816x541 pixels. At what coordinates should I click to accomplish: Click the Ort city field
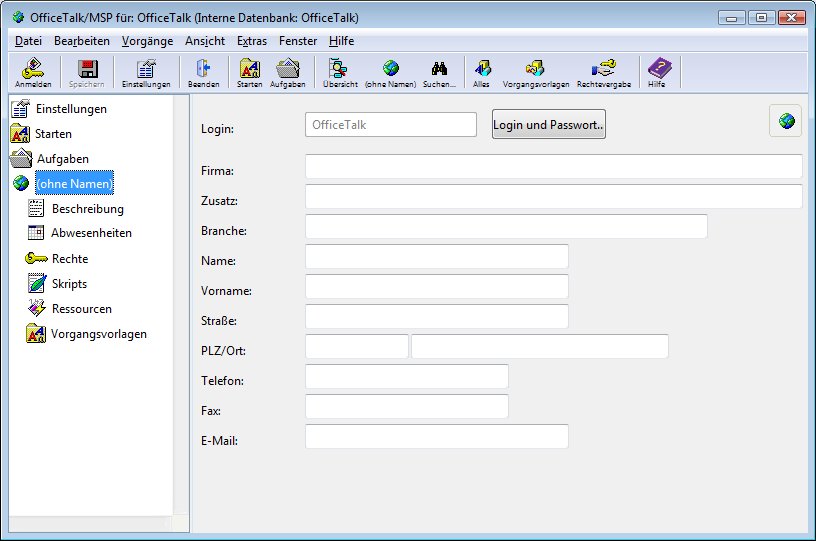pyautogui.click(x=540, y=346)
